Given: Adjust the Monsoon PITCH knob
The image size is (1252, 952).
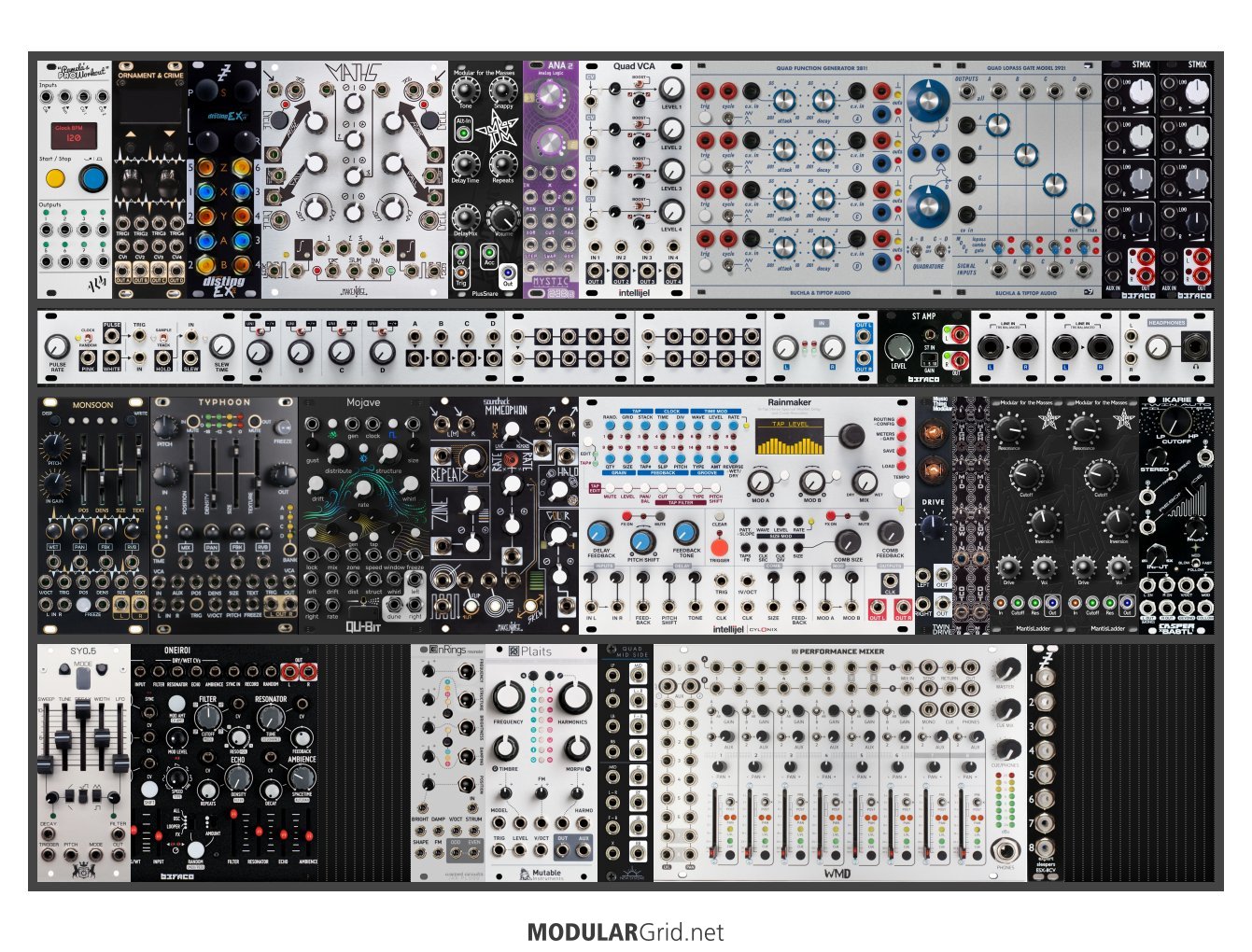Looking at the screenshot, I should (x=55, y=445).
